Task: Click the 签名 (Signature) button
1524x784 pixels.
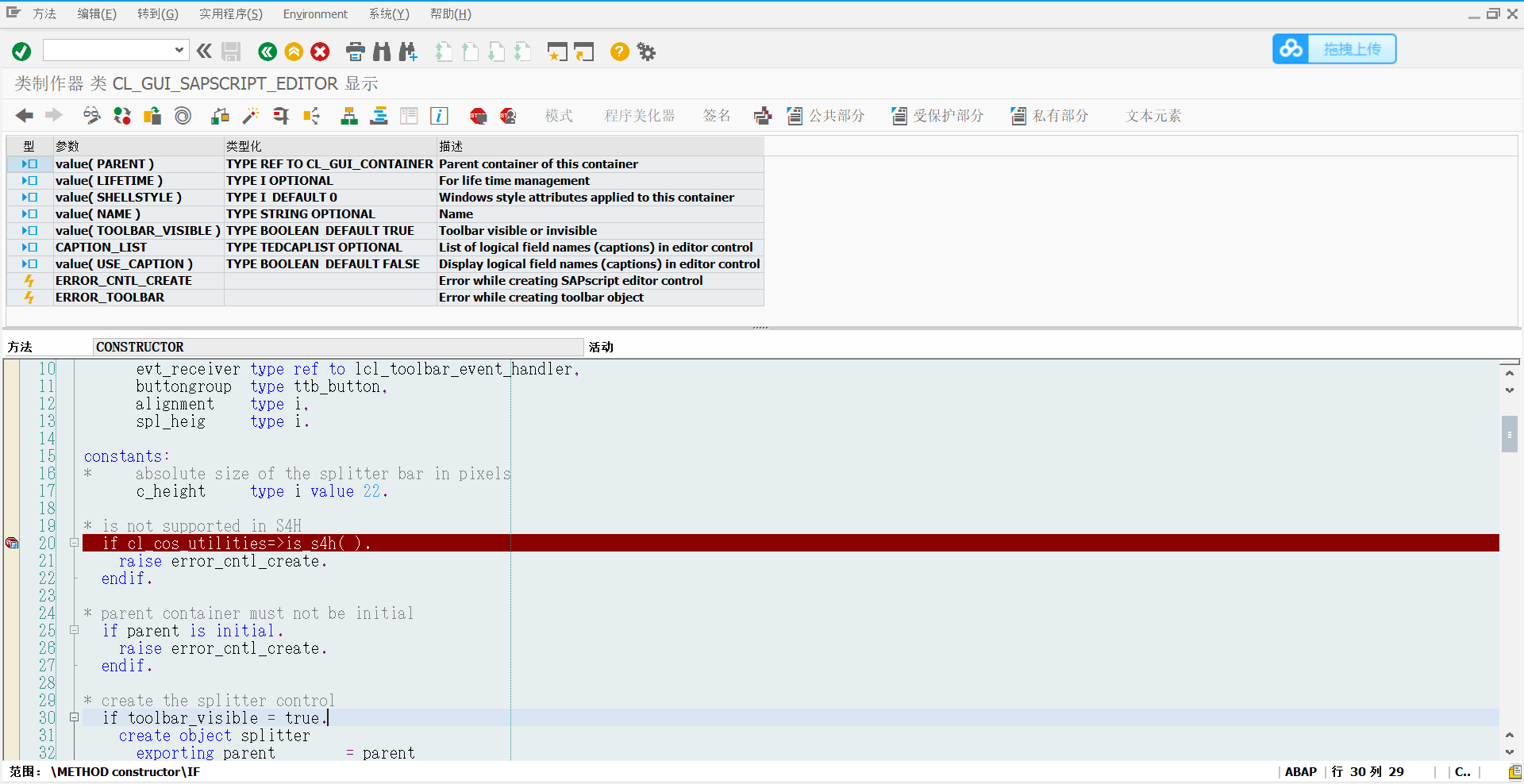Action: (717, 116)
